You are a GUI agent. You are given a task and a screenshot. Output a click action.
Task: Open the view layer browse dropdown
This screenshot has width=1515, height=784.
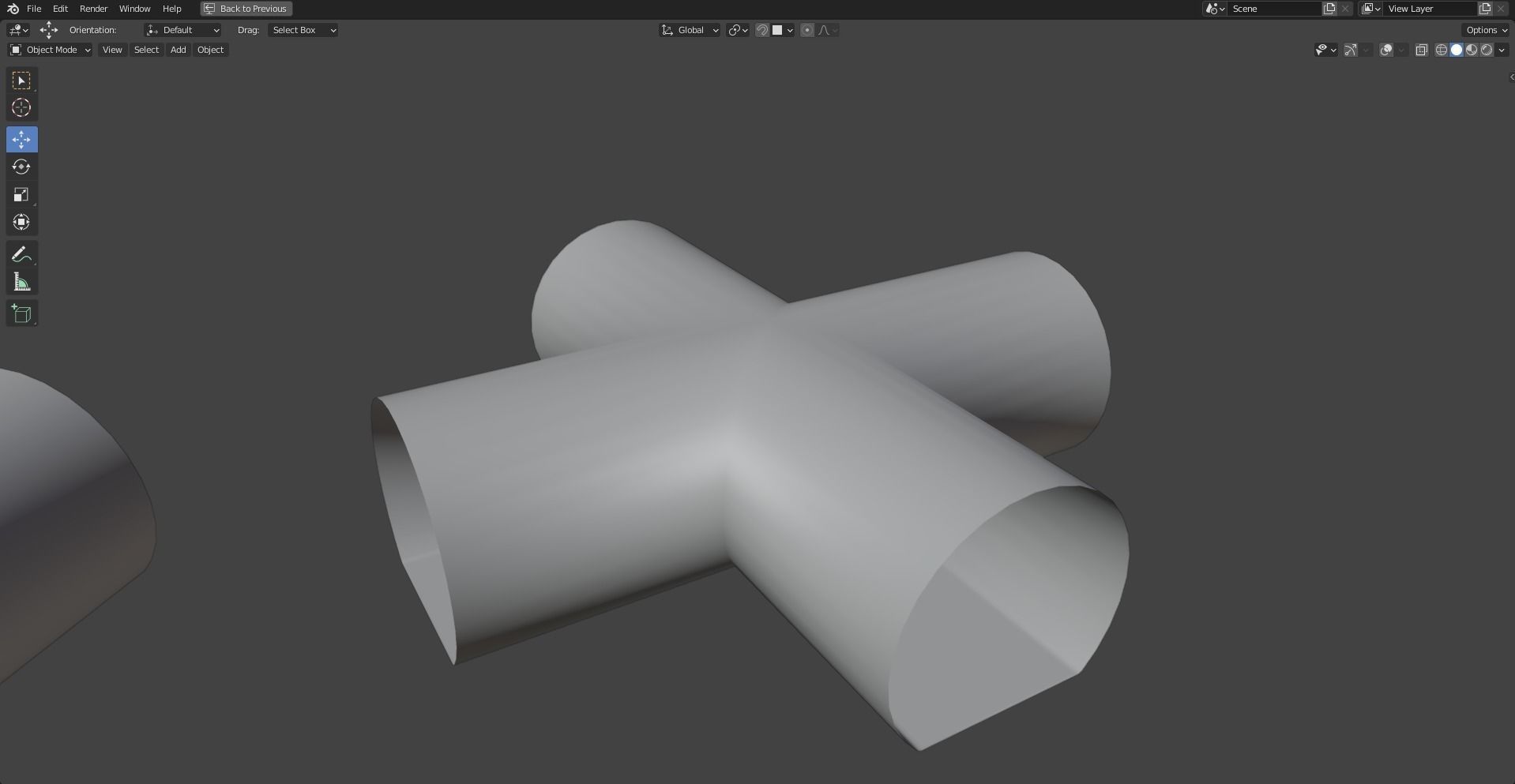point(1371,9)
